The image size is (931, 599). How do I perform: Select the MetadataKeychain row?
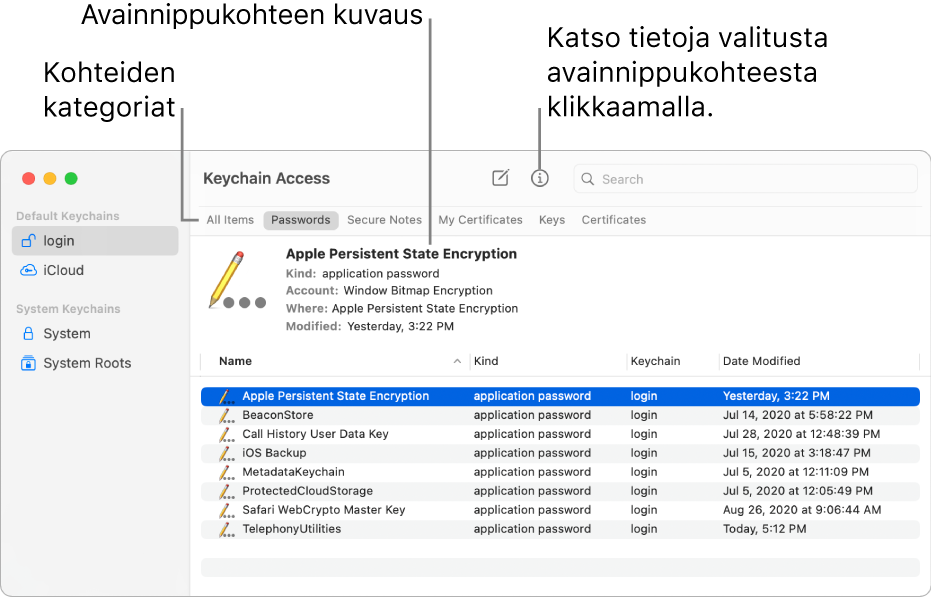pos(560,472)
